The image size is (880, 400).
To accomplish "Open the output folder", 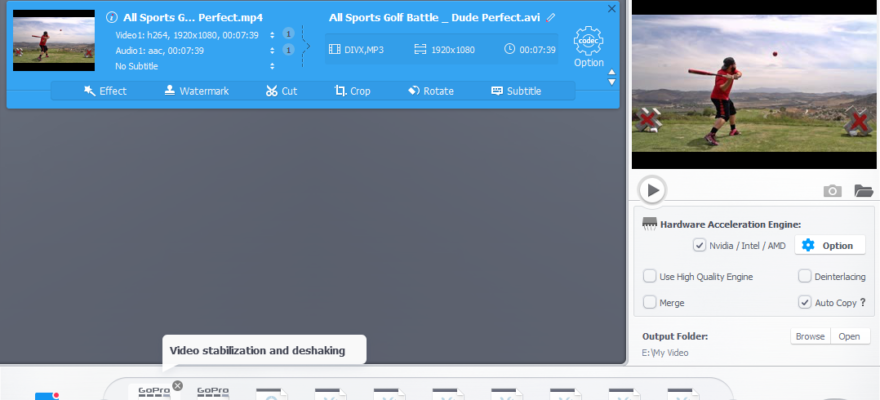I will [x=850, y=336].
